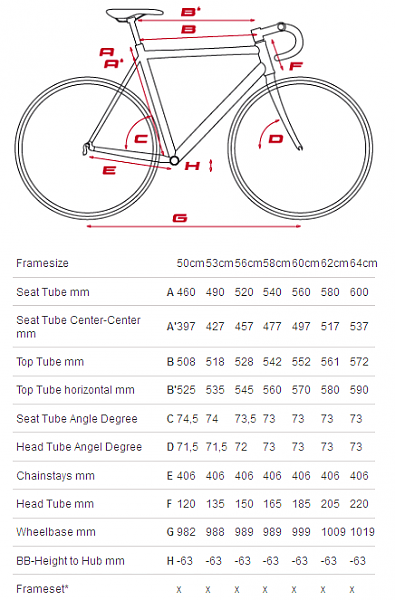
Task: Click the 1019 wheelbase value
Action: (x=362, y=532)
